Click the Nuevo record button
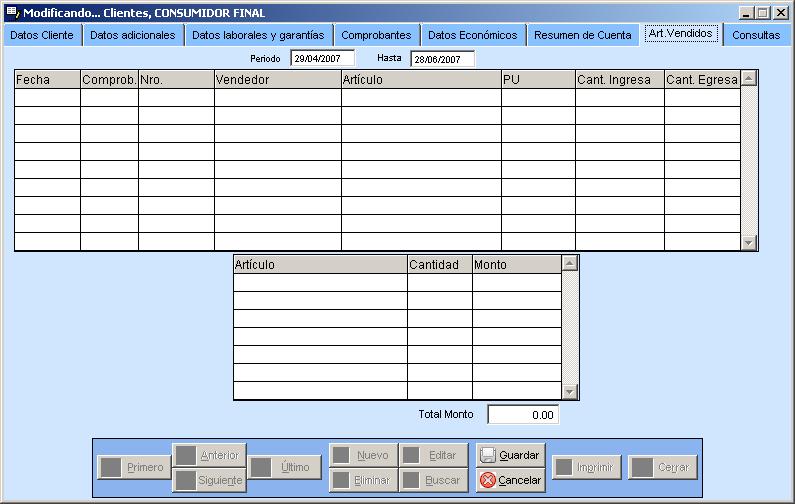This screenshot has width=795, height=504. tap(361, 455)
